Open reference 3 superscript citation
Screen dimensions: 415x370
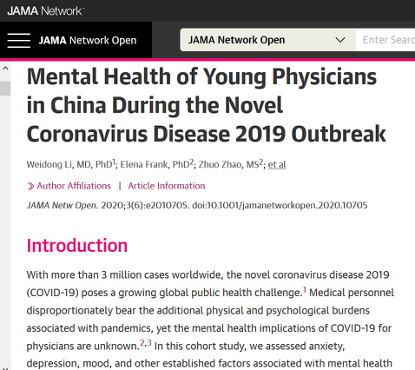tap(149, 343)
